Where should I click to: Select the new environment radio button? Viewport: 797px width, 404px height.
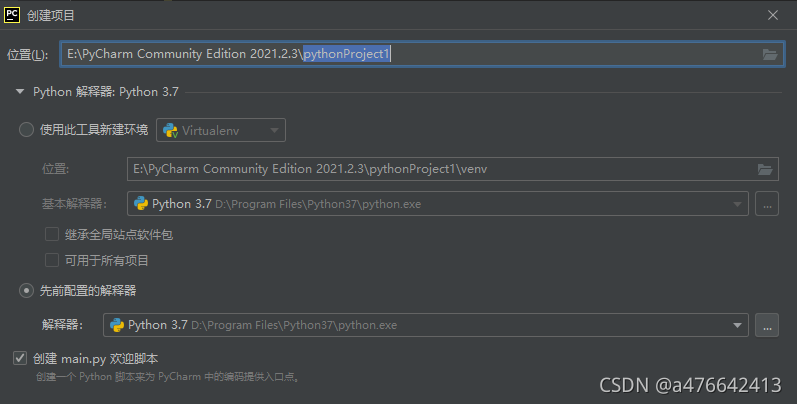pos(26,130)
